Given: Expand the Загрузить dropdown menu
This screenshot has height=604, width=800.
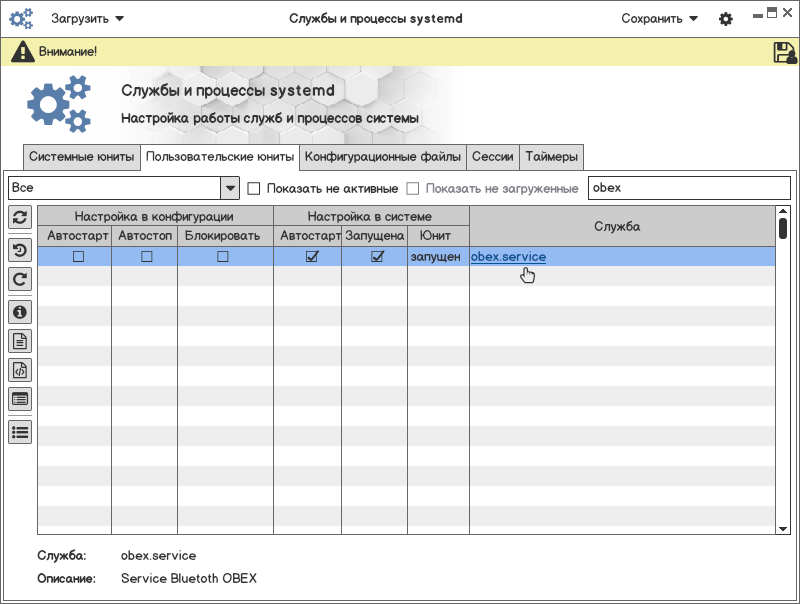Looking at the screenshot, I should pyautogui.click(x=87, y=19).
